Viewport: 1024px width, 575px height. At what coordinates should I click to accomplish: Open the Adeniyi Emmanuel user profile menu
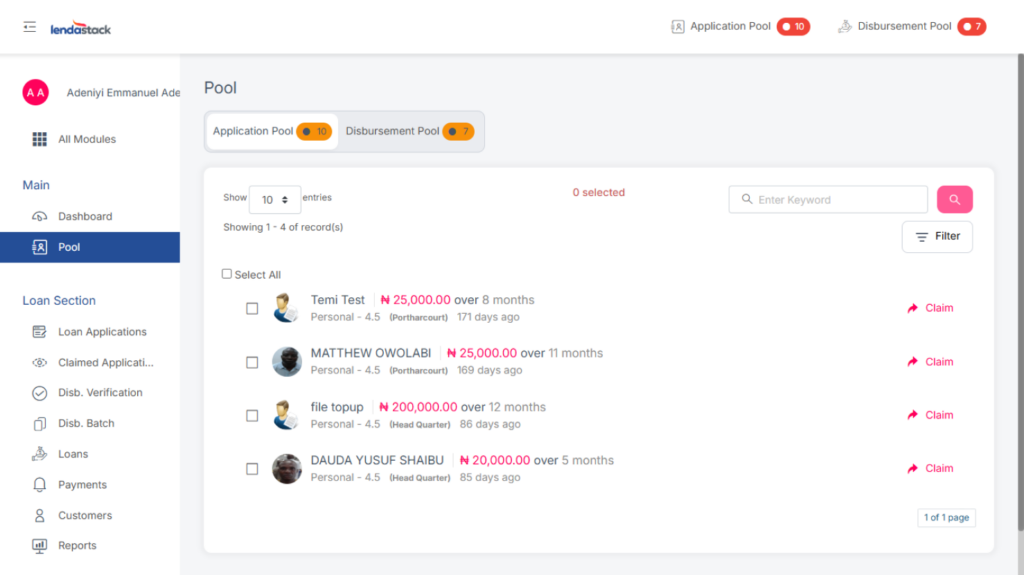pyautogui.click(x=100, y=93)
